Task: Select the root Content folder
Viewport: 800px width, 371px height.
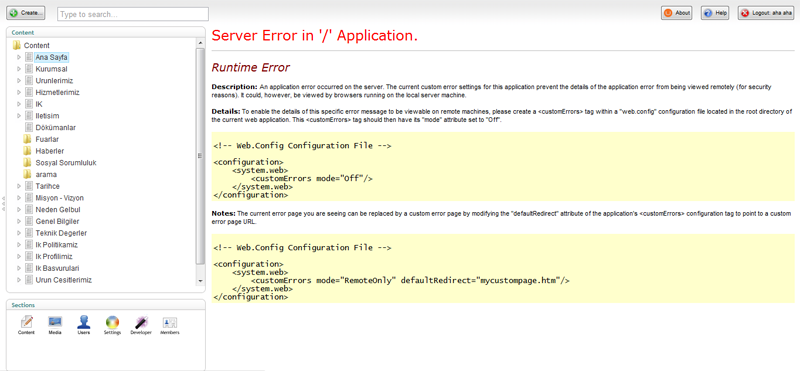Action: pos(37,45)
